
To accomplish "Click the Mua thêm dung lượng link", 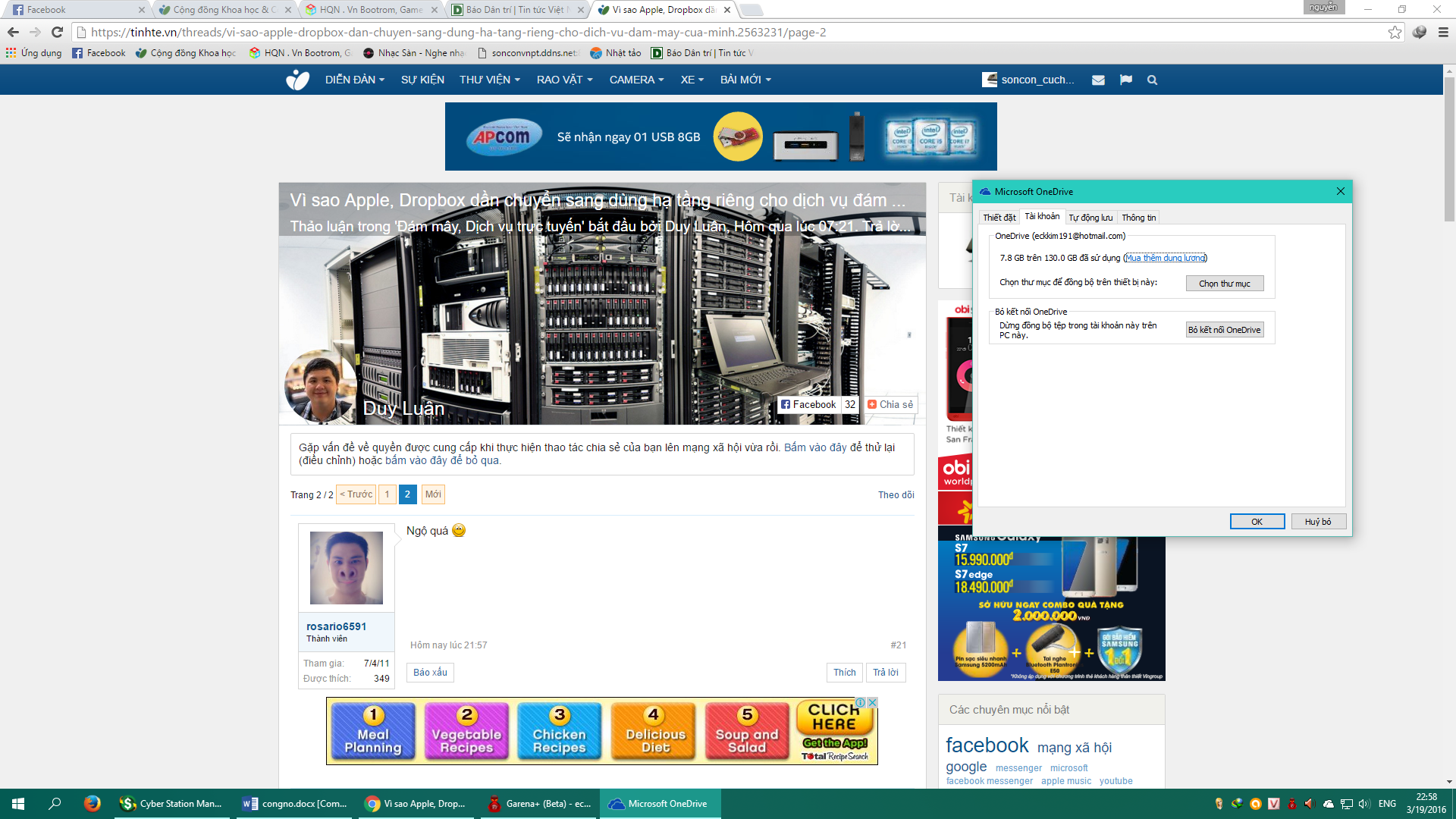I will point(1165,258).
